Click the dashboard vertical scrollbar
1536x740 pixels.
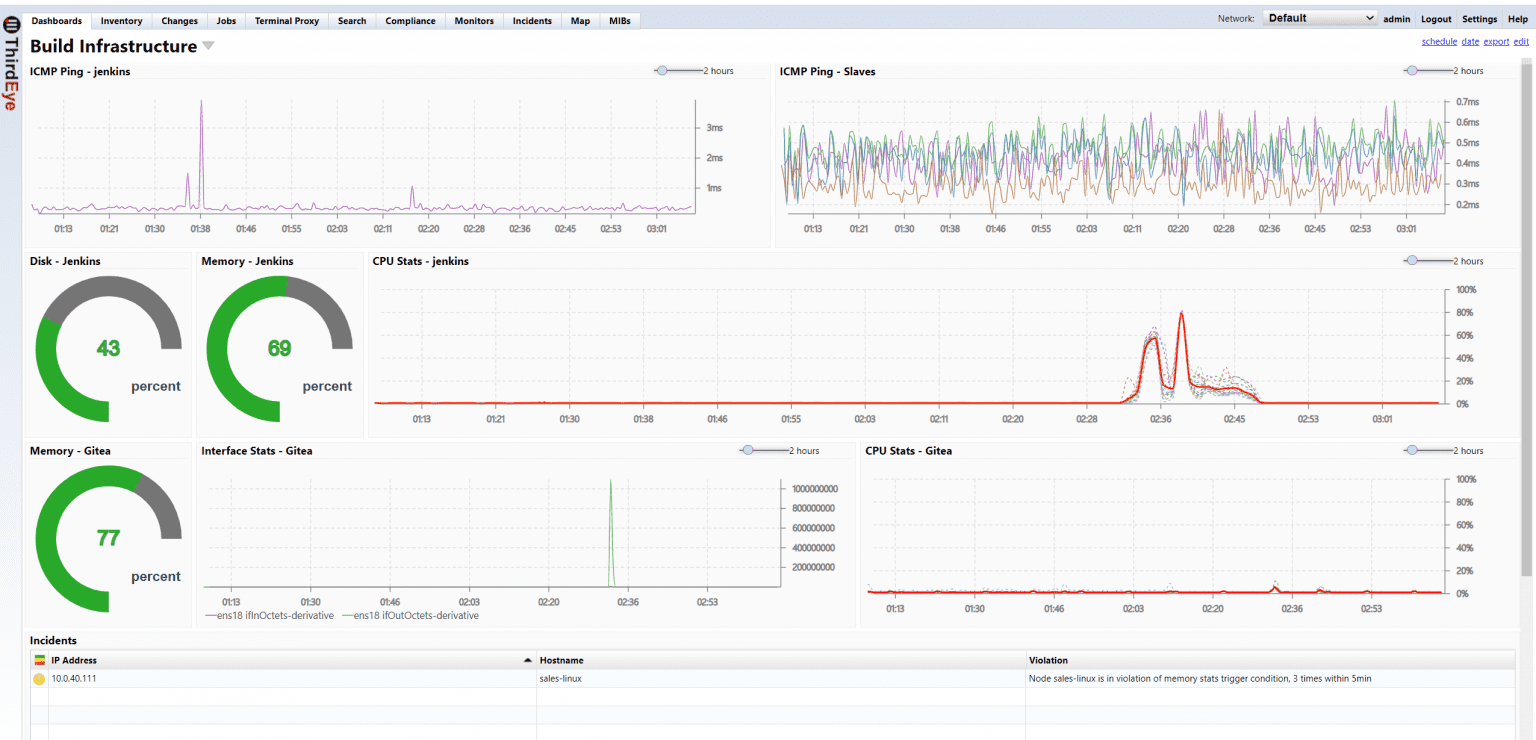click(1526, 320)
